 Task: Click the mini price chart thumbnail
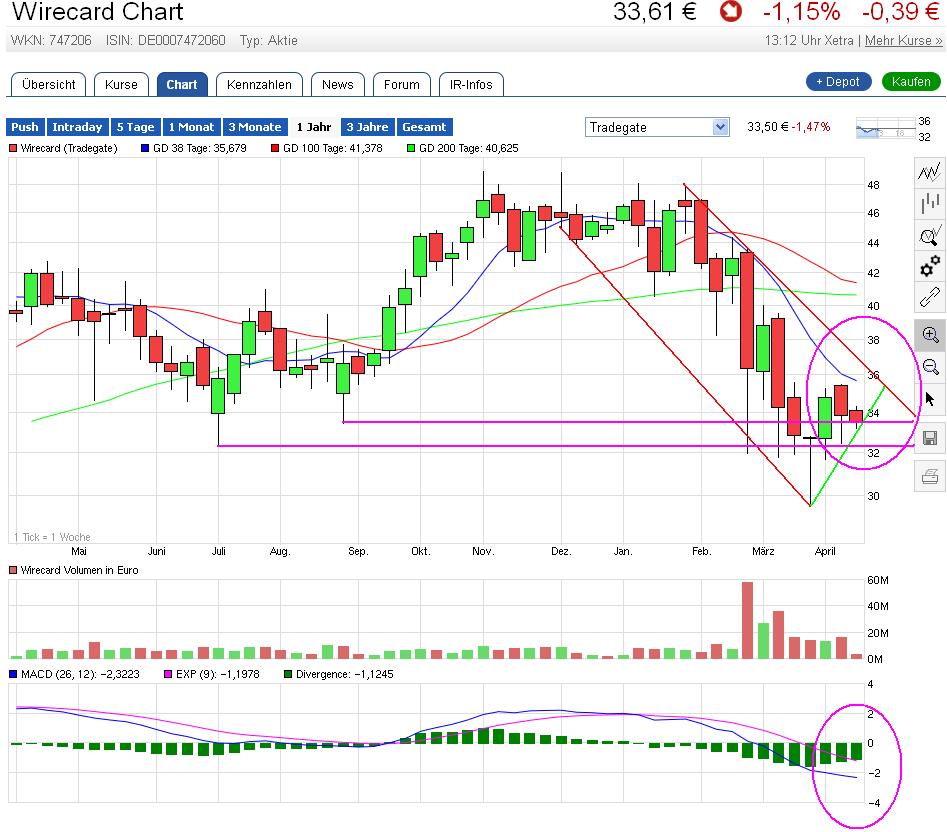coord(885,129)
